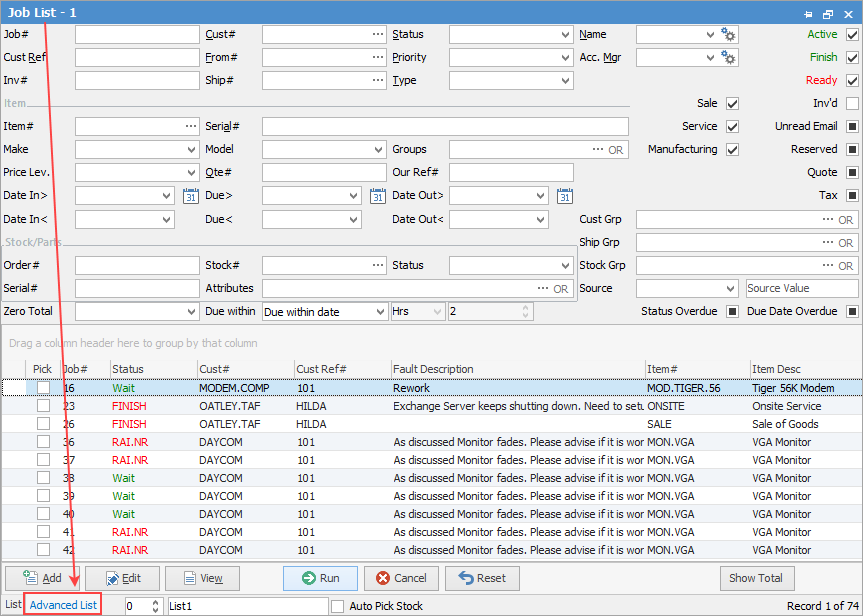Click the gear icon beside Acc. Mgr
This screenshot has height=616, width=863.
tap(729, 58)
